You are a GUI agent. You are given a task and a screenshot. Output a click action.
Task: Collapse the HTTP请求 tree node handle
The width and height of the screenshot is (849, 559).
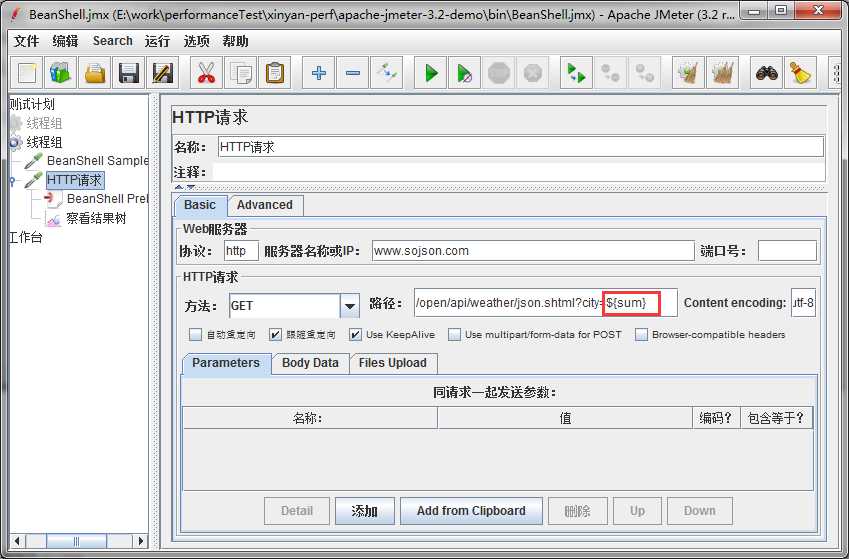(12, 181)
